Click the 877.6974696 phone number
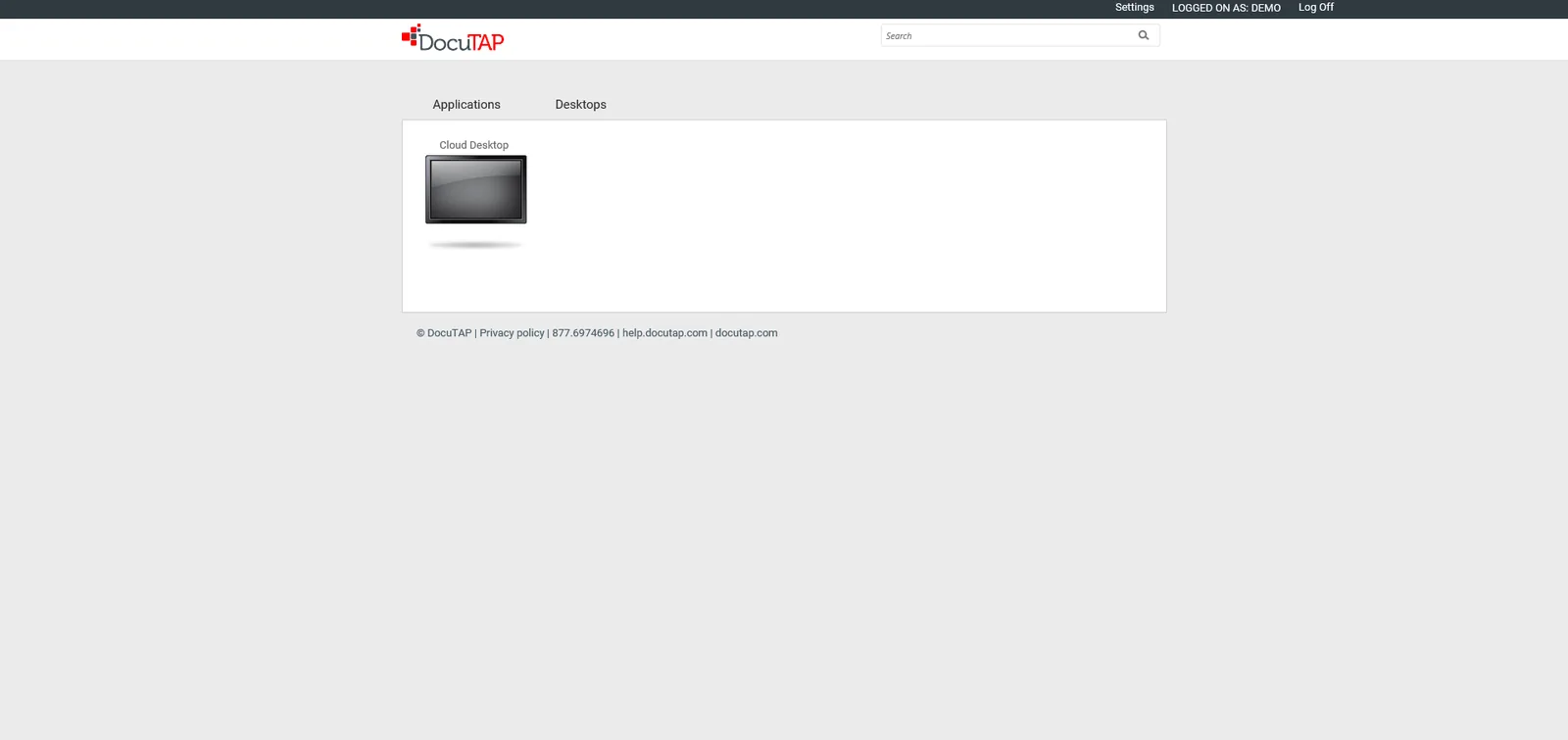The width and height of the screenshot is (1568, 740). (x=583, y=333)
